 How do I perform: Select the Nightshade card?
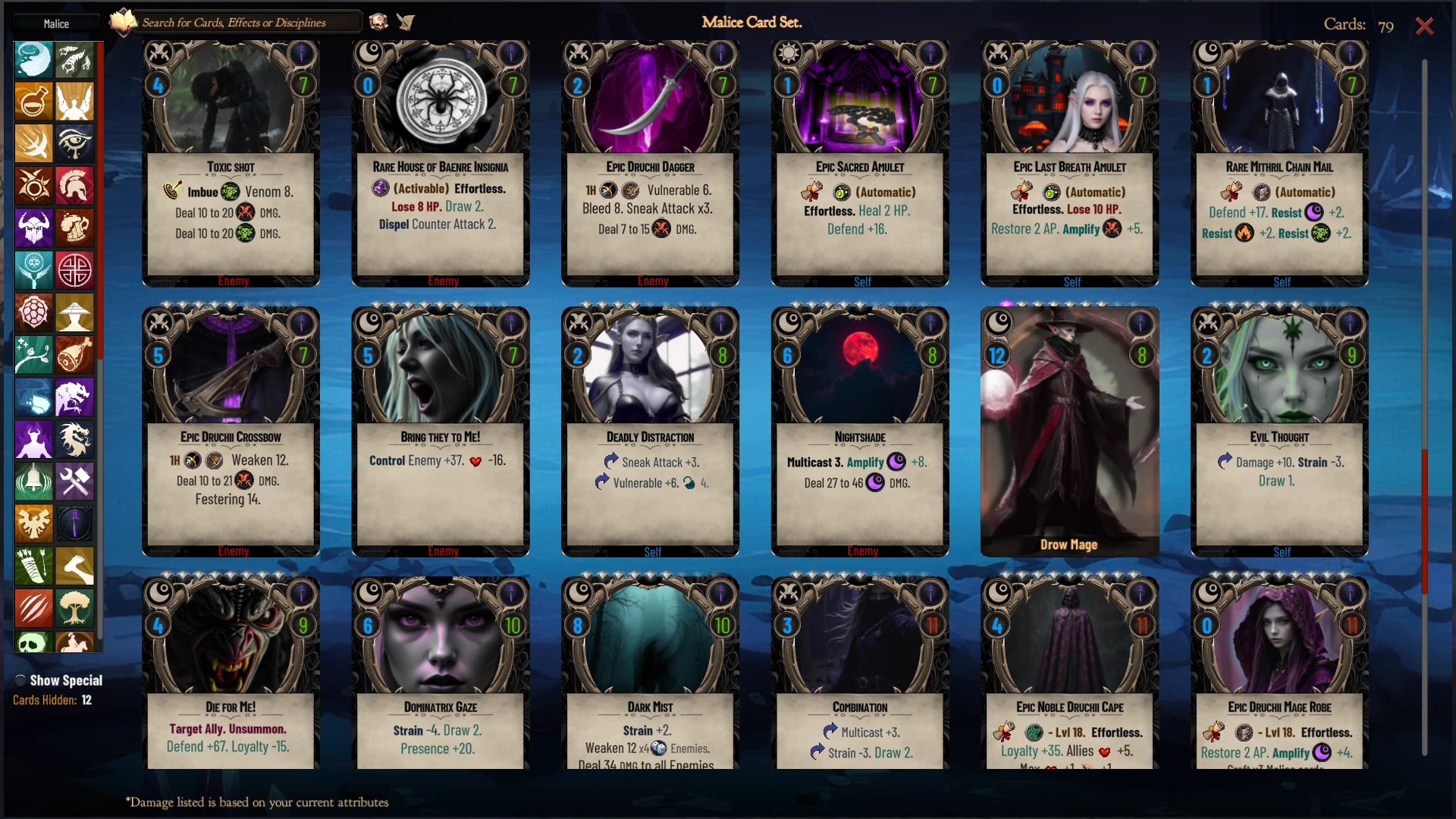tap(860, 431)
